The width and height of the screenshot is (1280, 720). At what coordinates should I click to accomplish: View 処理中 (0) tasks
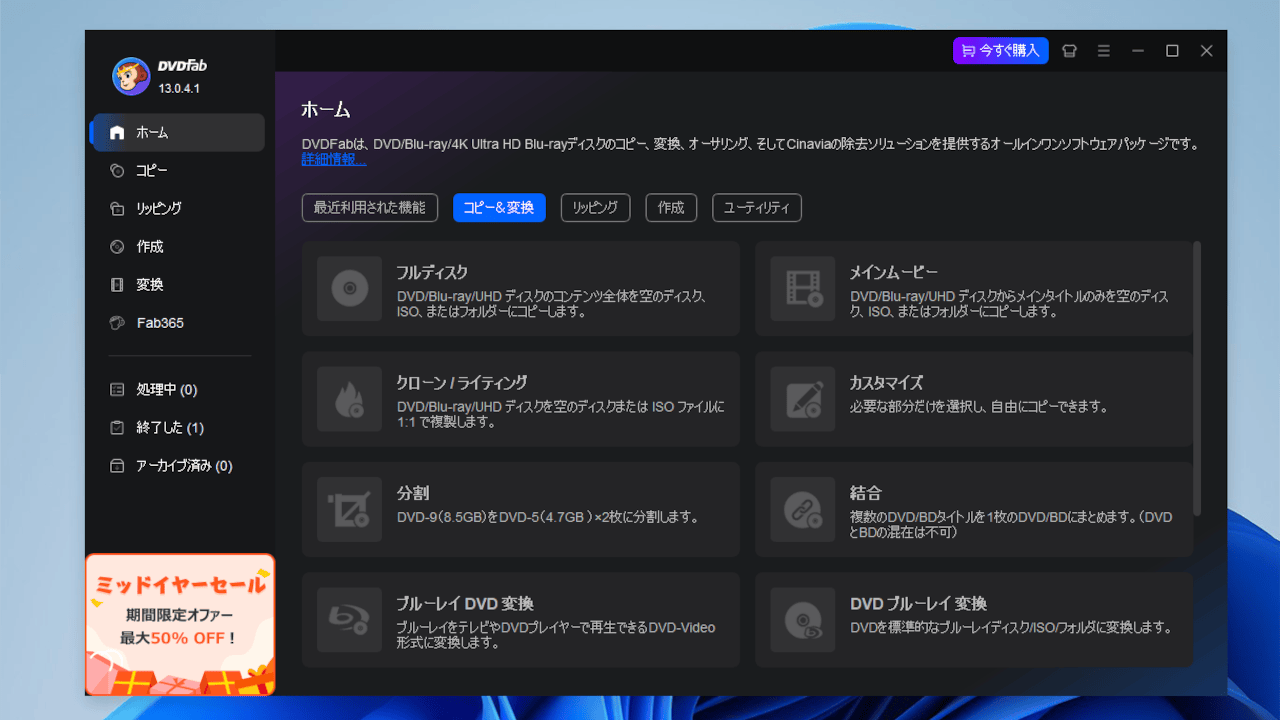click(178, 390)
